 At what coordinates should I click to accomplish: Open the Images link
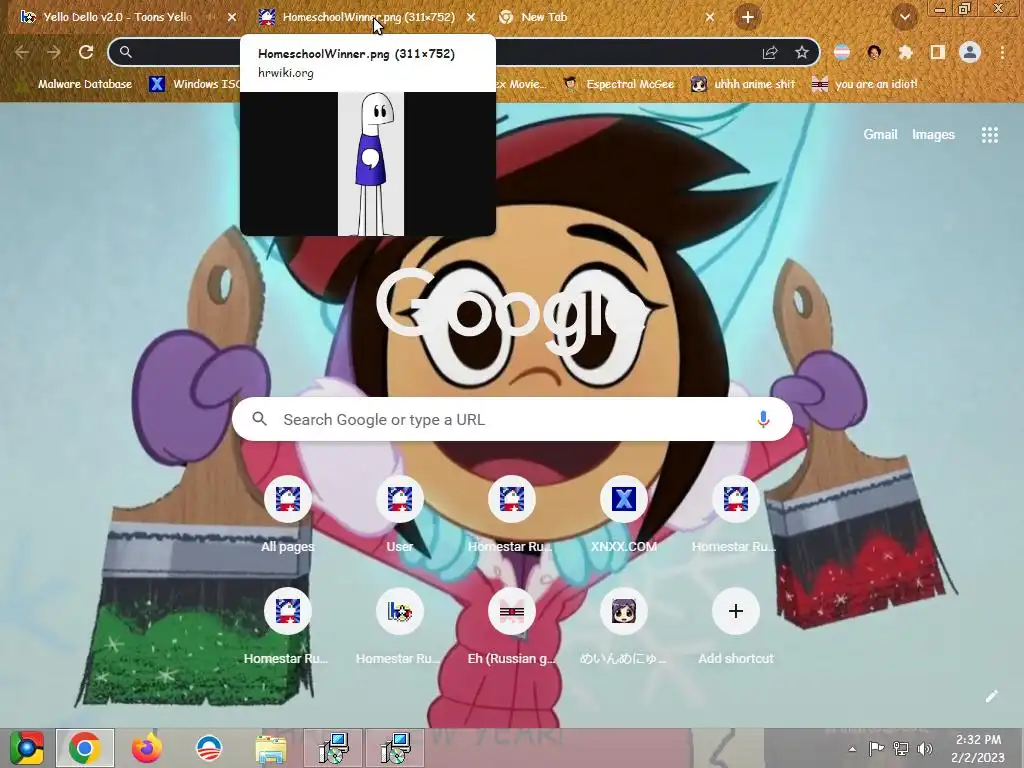(933, 135)
